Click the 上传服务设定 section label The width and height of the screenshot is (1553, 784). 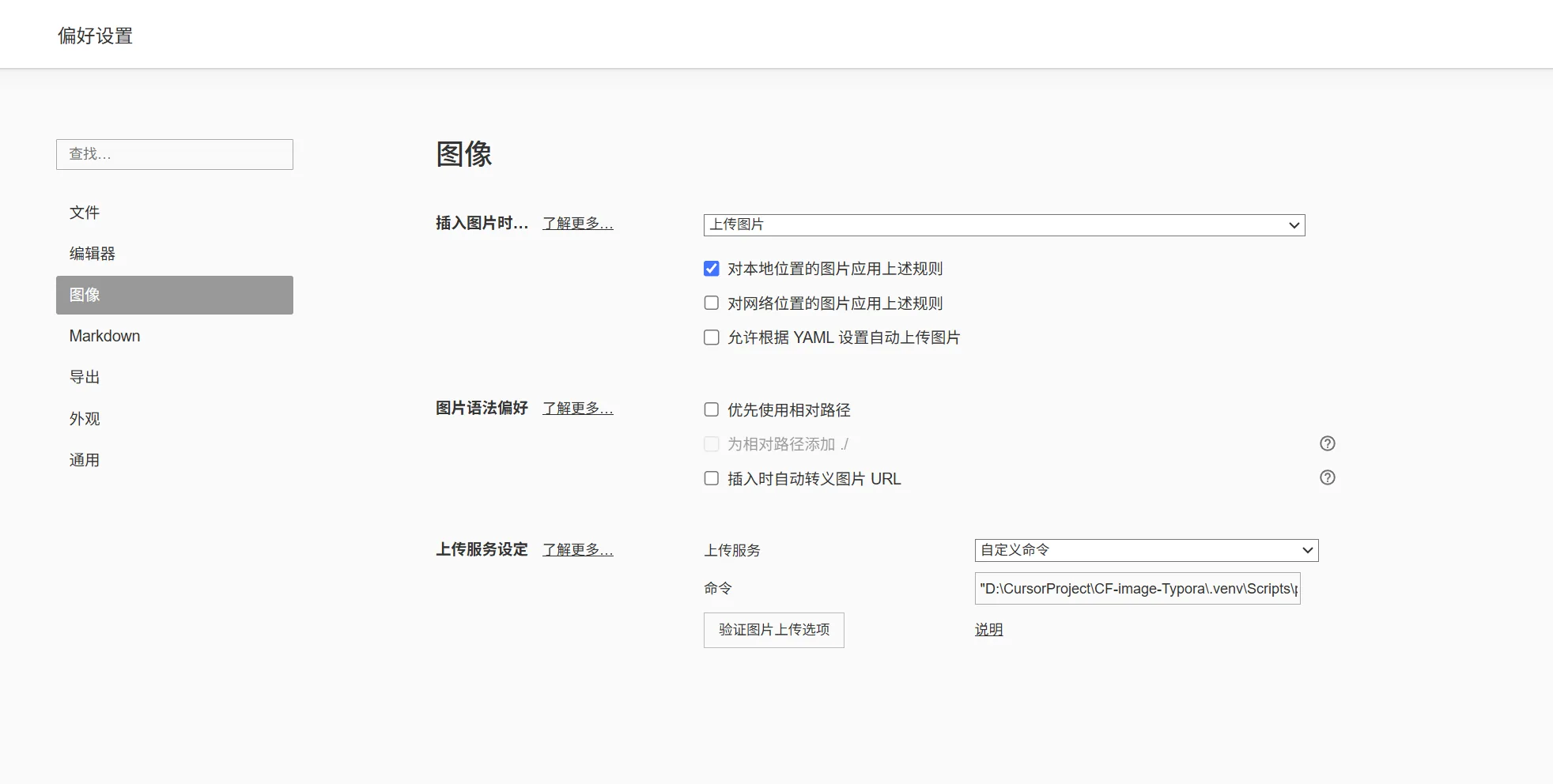point(482,549)
